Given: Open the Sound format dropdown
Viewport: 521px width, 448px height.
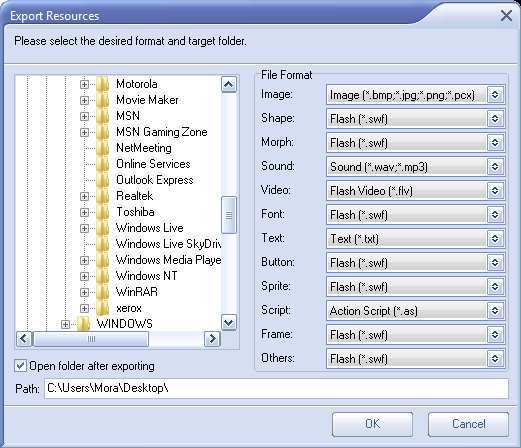Looking at the screenshot, I should (x=495, y=167).
